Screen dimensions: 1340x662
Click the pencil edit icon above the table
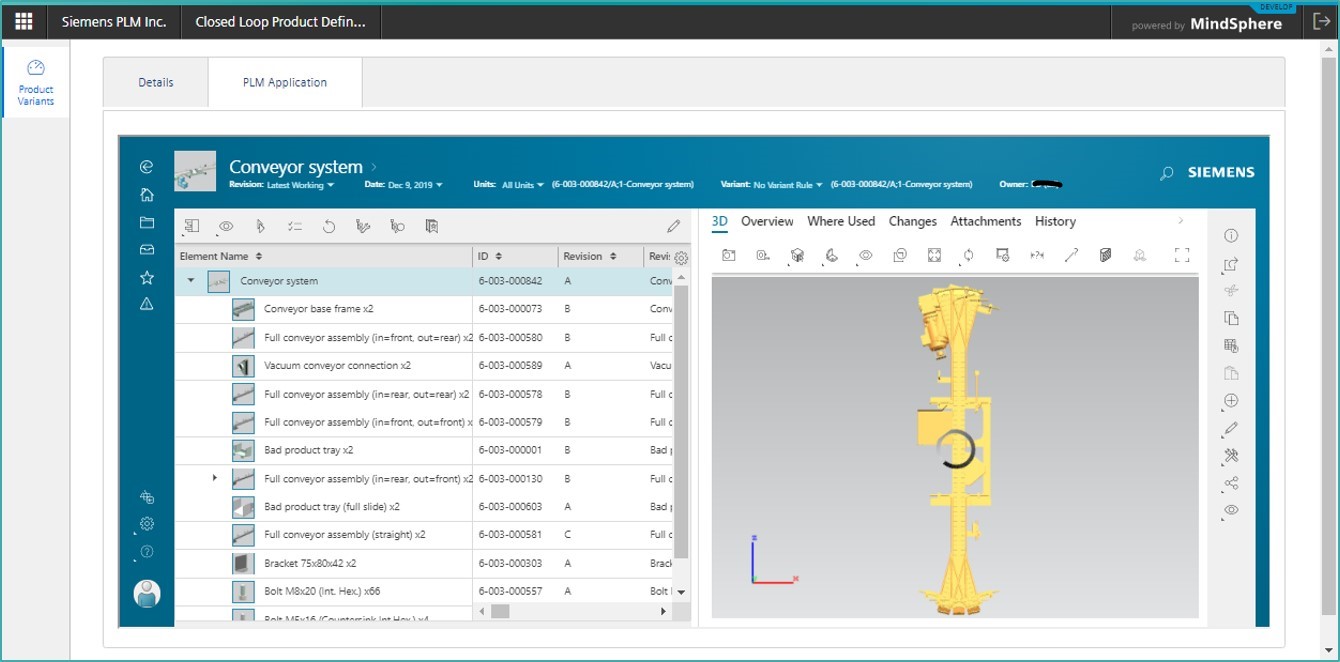(x=673, y=227)
